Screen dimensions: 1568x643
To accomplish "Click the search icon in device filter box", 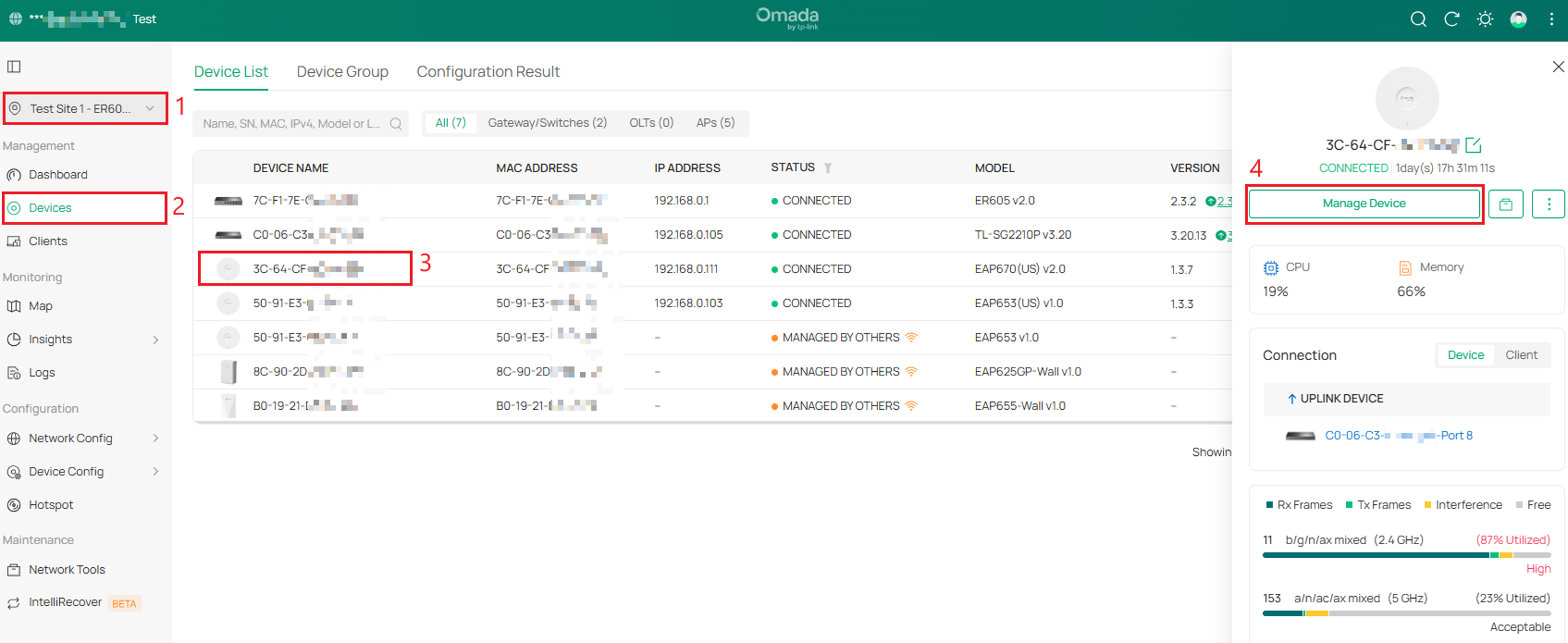I will click(x=396, y=124).
